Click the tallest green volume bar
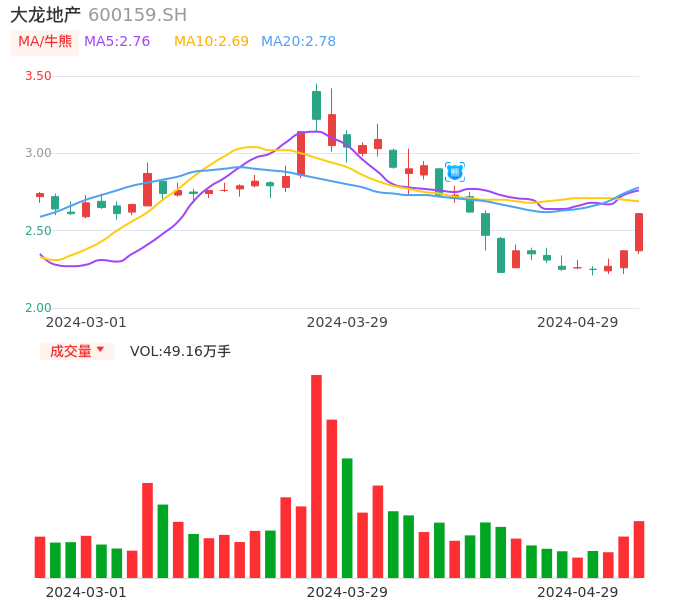Viewport: 686px width, 606px height. pyautogui.click(x=347, y=518)
